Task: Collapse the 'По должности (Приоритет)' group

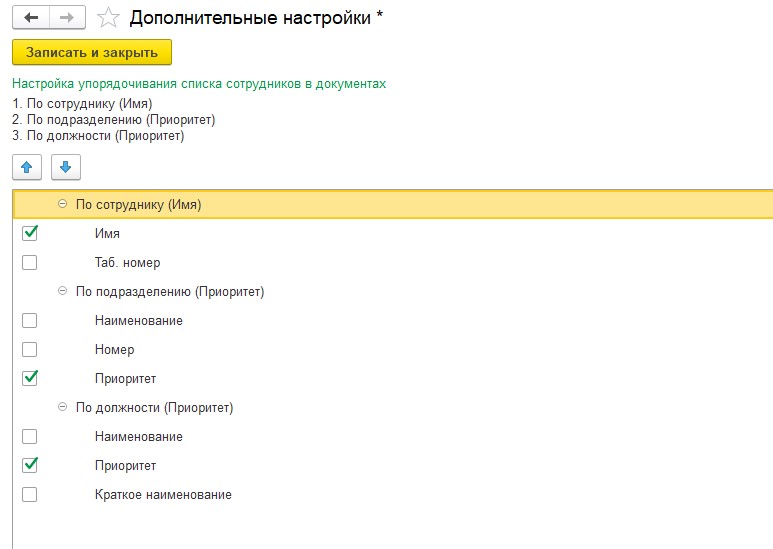Action: [x=63, y=407]
